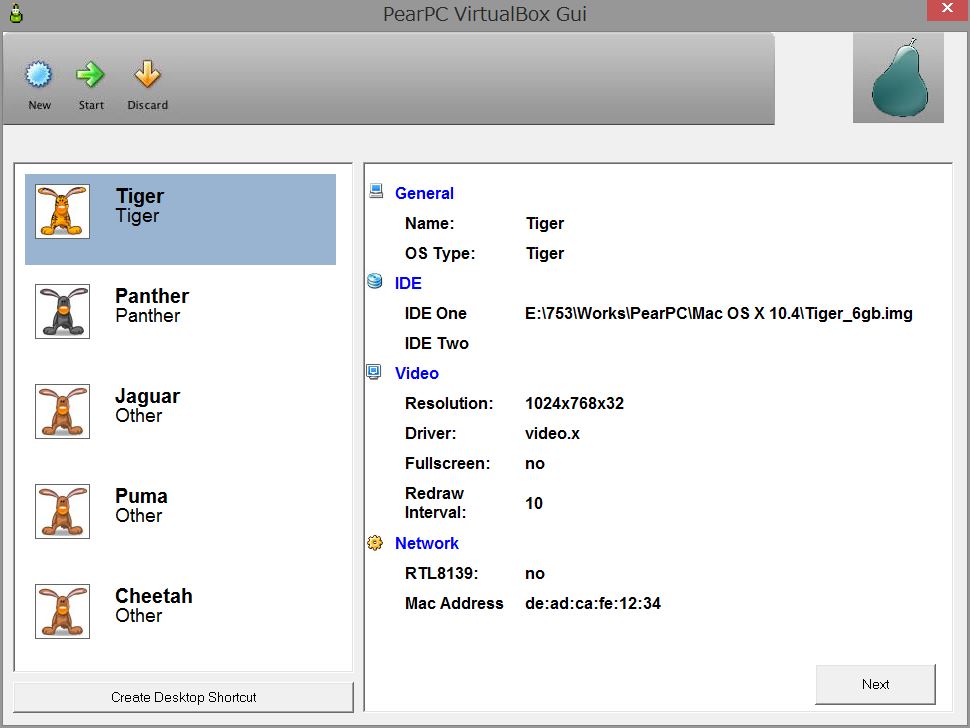The image size is (970, 728).
Task: Click the green Start arrow icon
Action: pyautogui.click(x=90, y=74)
